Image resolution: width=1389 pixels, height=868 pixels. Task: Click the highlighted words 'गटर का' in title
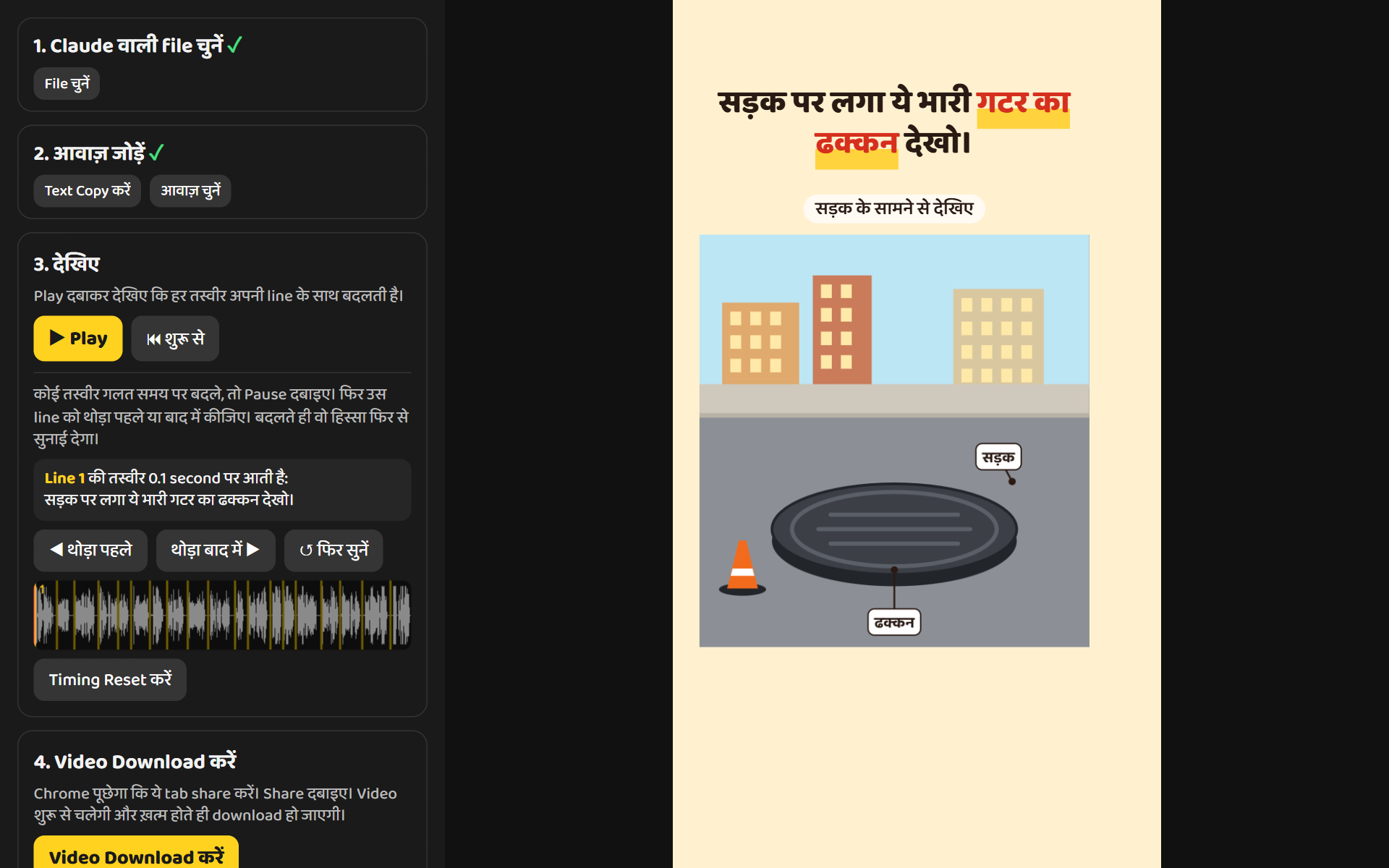click(1023, 103)
